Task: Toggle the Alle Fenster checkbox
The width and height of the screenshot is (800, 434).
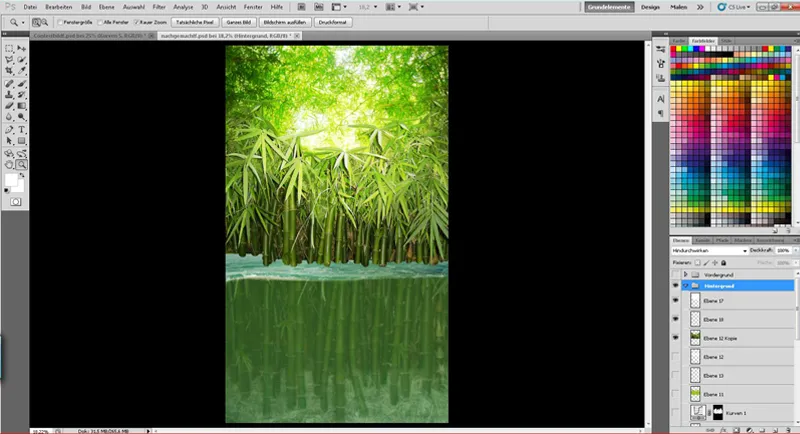Action: click(x=100, y=22)
